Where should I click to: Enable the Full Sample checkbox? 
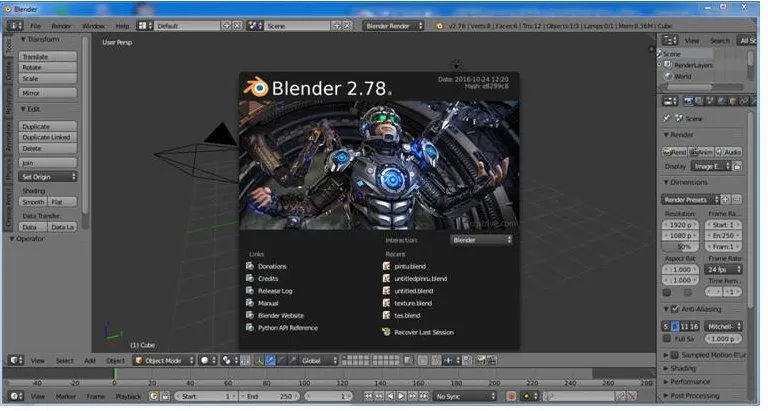667,338
